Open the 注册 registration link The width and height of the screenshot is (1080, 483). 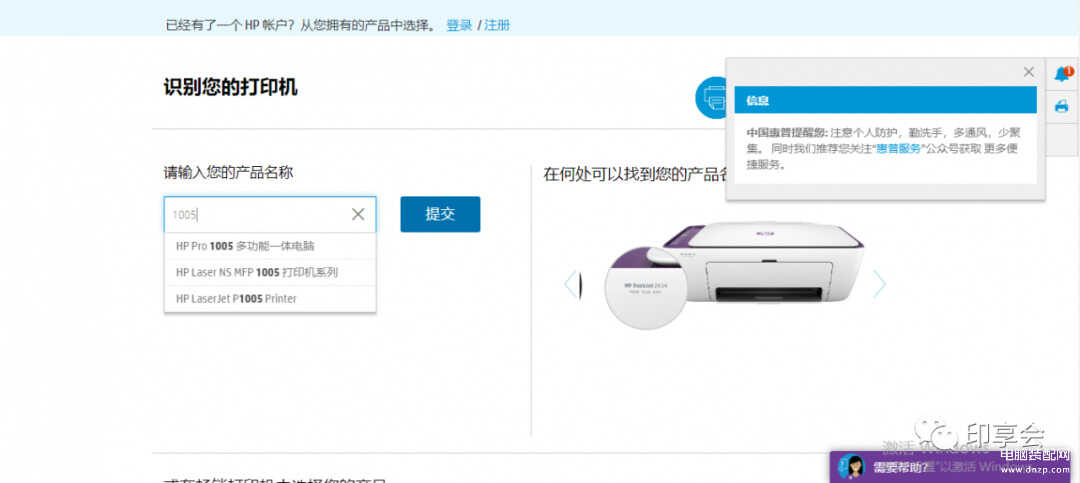point(497,25)
